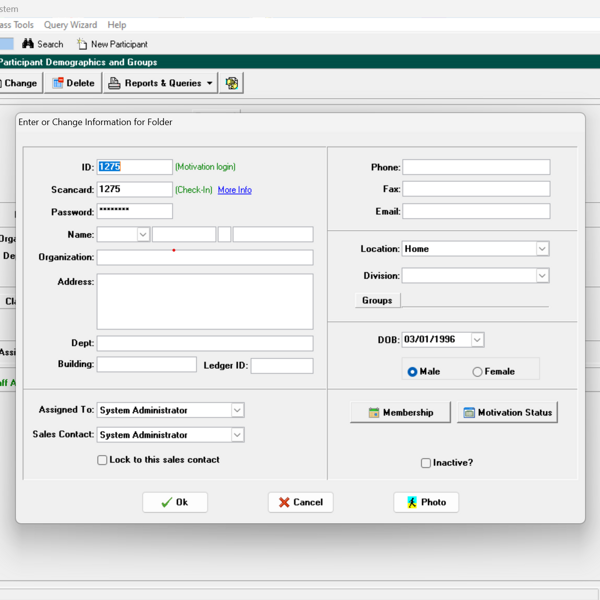
Task: Open the Query Wizard menu
Action: (70, 25)
